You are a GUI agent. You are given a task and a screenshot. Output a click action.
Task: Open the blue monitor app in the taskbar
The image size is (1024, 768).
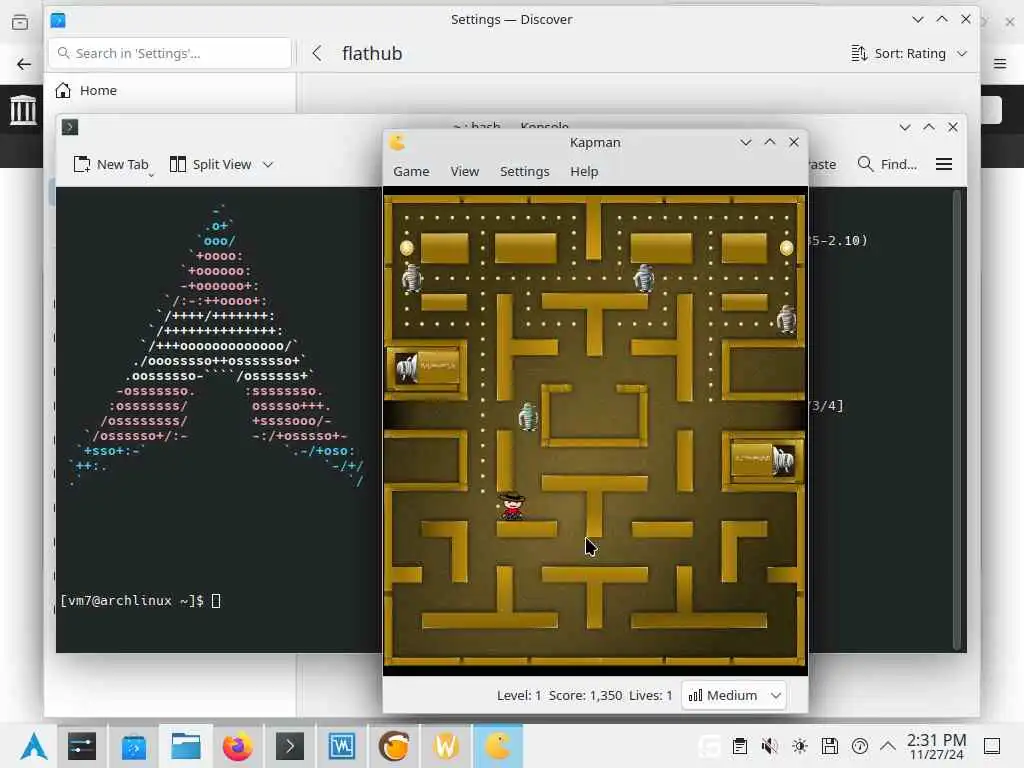342,746
